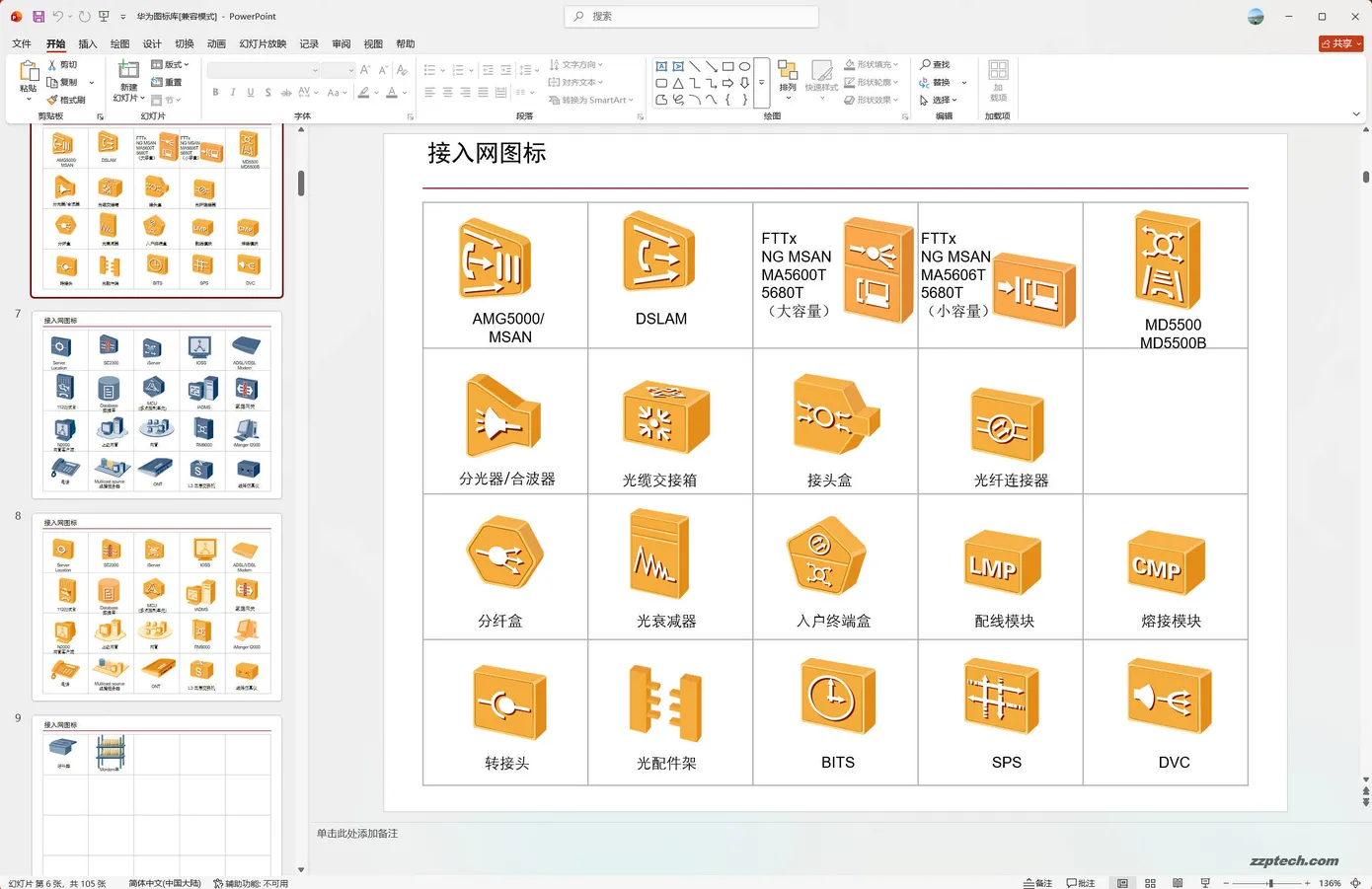This screenshot has height=889, width=1372.
Task: Toggle Bold formatting
Action: pos(215,93)
